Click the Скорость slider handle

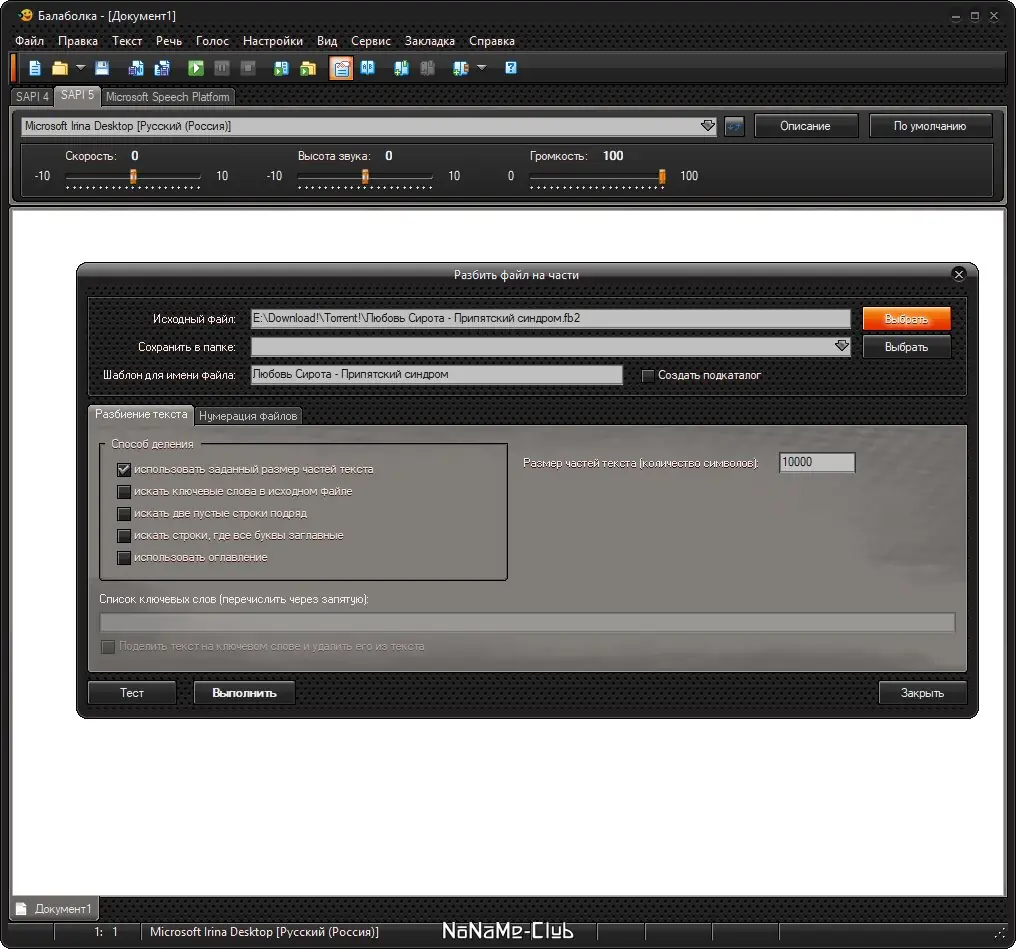[133, 177]
